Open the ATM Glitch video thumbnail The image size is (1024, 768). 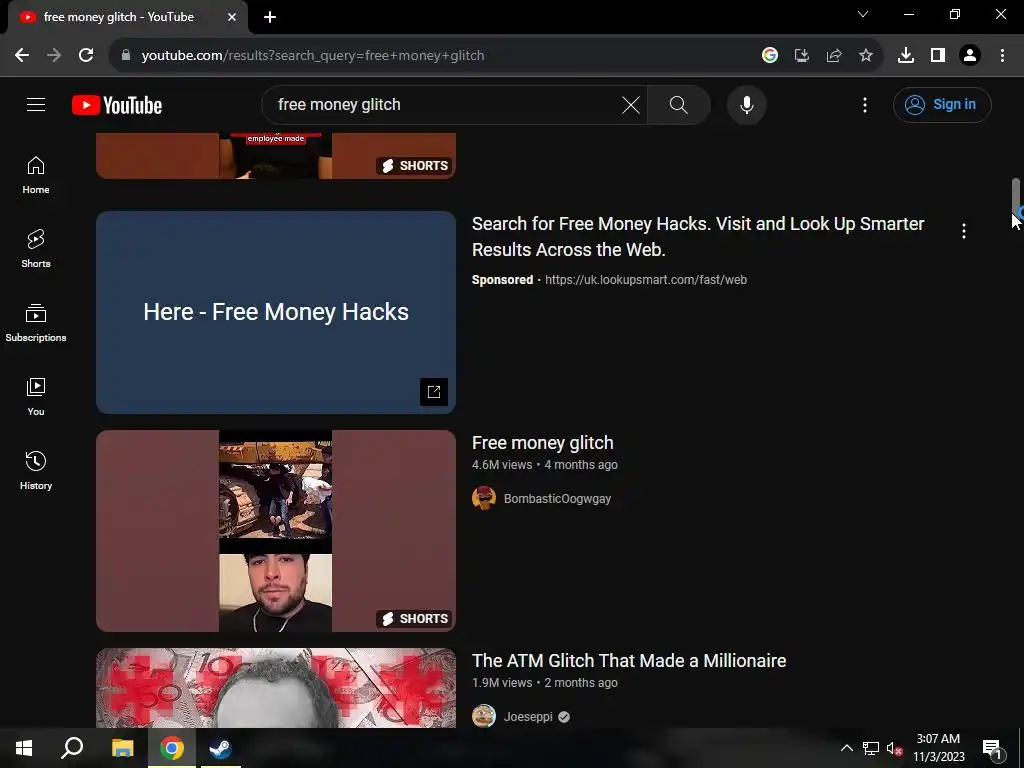click(276, 688)
